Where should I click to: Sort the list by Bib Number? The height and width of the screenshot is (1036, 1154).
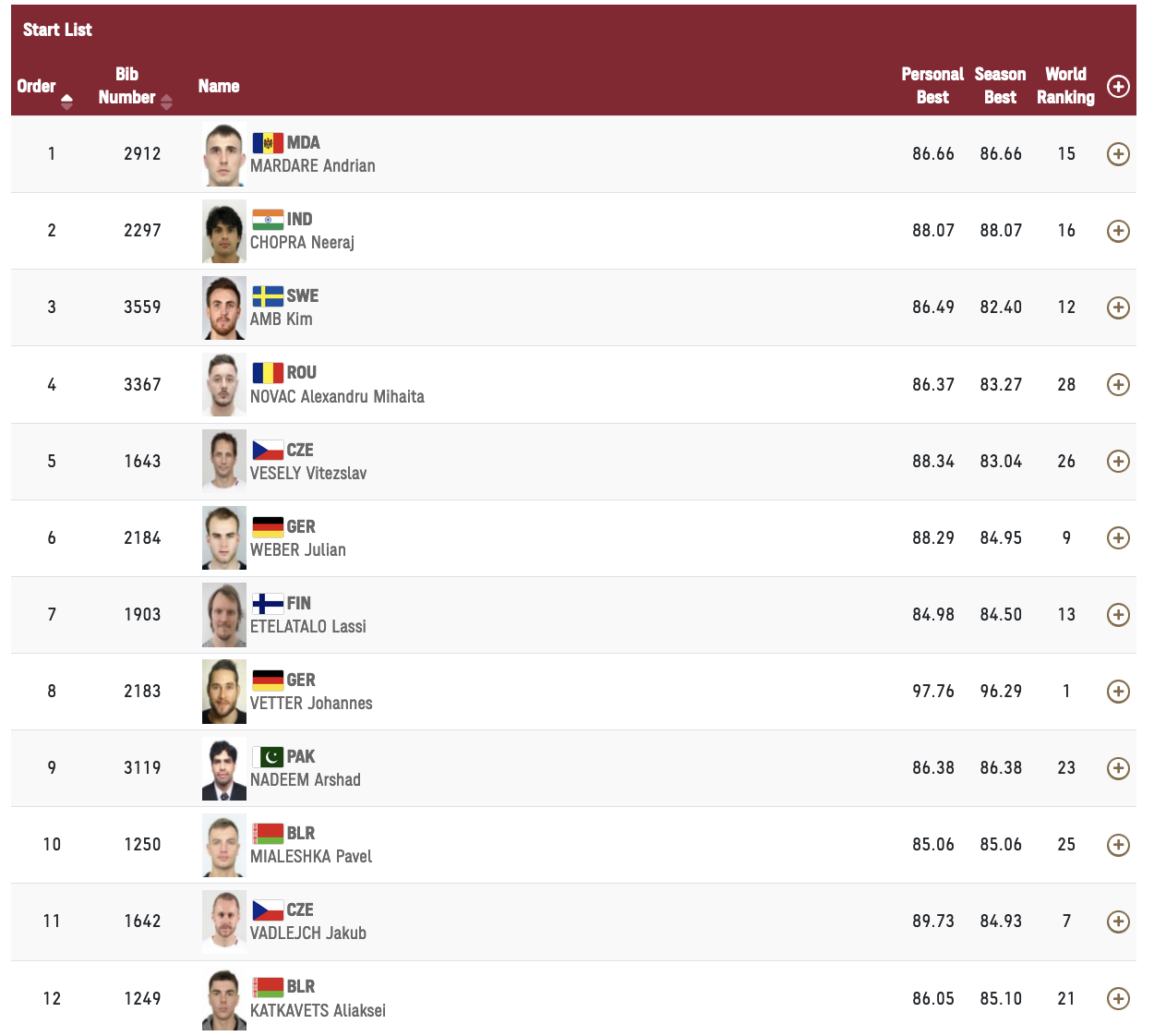pos(166,102)
